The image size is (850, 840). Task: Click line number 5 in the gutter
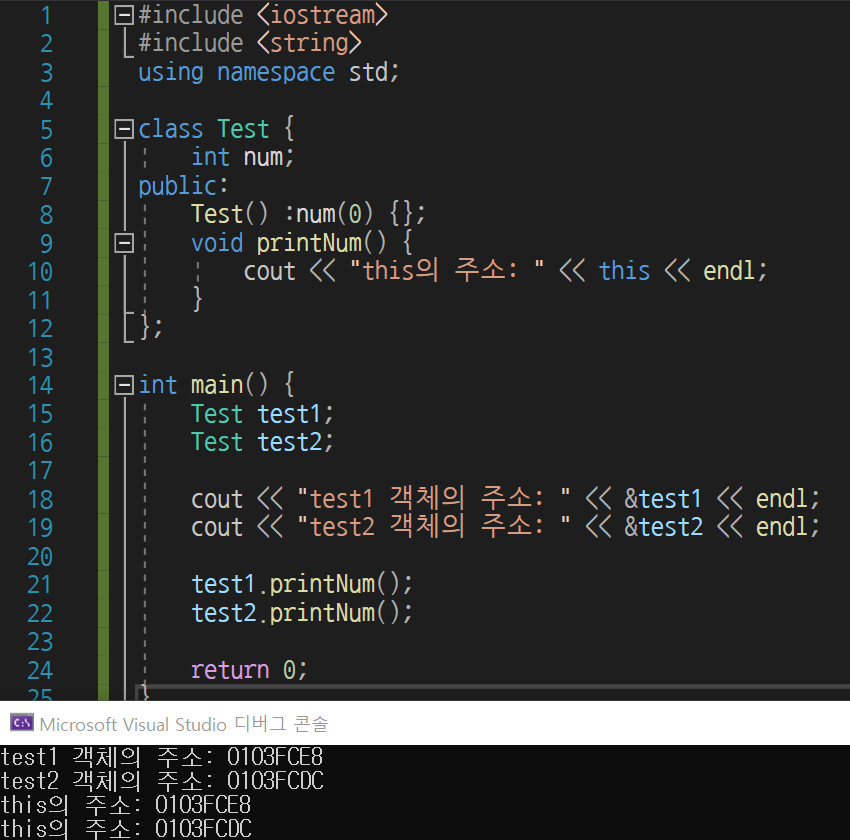click(46, 130)
